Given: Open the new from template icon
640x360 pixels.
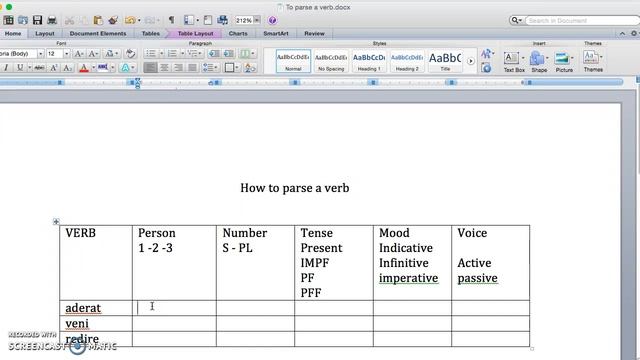Looking at the screenshot, I should click(x=8, y=20).
